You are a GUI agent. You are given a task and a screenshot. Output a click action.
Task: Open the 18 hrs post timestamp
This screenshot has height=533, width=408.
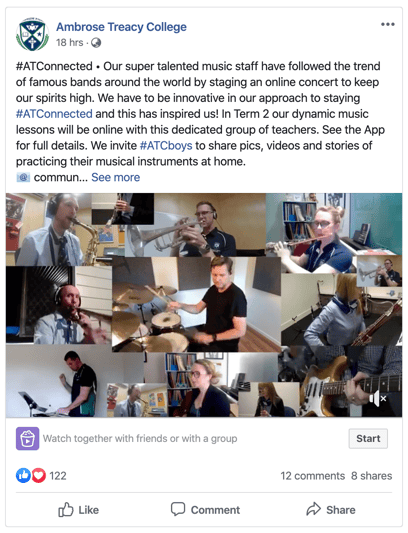point(70,42)
